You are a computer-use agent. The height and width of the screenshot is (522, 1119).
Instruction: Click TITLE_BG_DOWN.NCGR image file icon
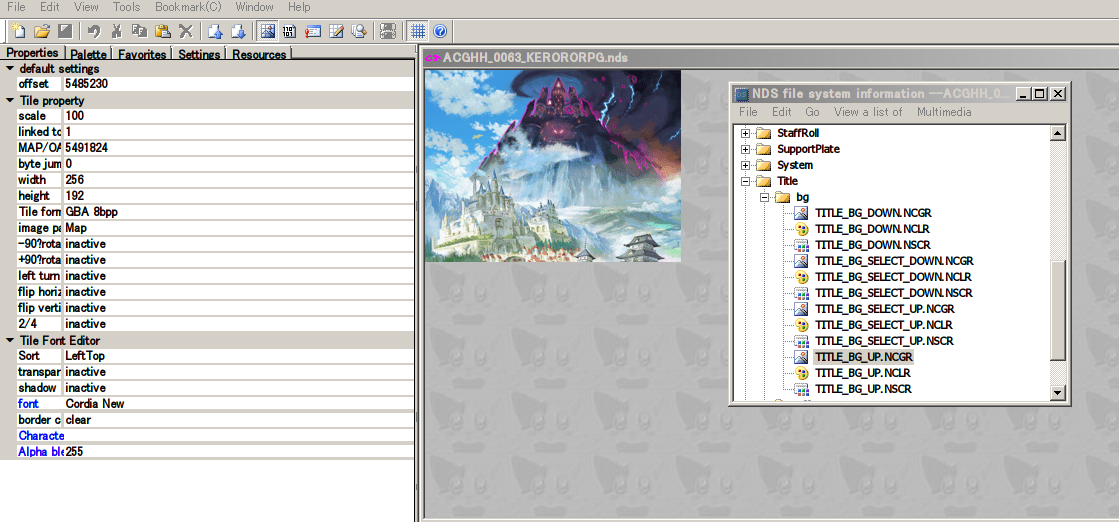801,213
